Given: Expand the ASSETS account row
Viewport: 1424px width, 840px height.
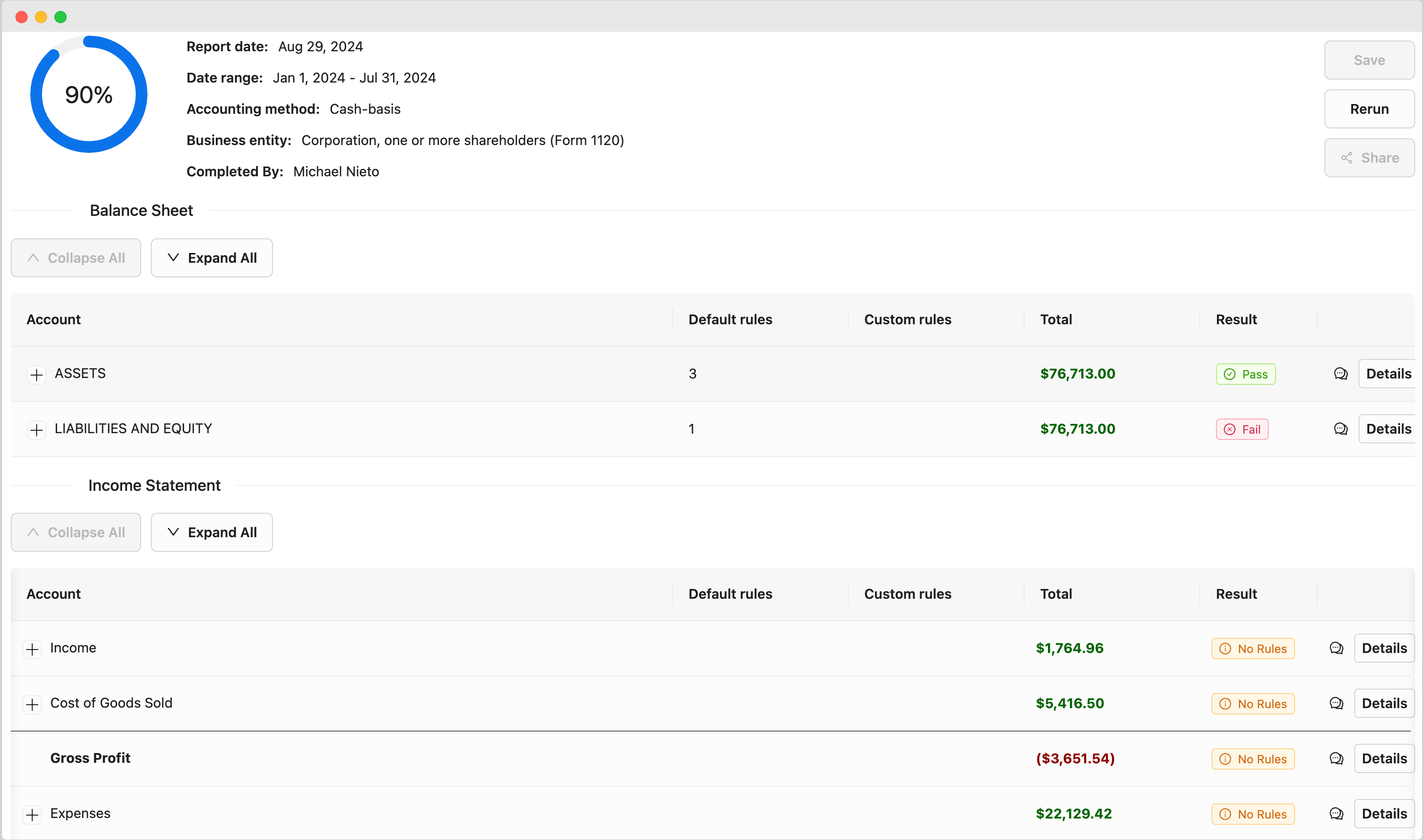Looking at the screenshot, I should click(x=37, y=374).
